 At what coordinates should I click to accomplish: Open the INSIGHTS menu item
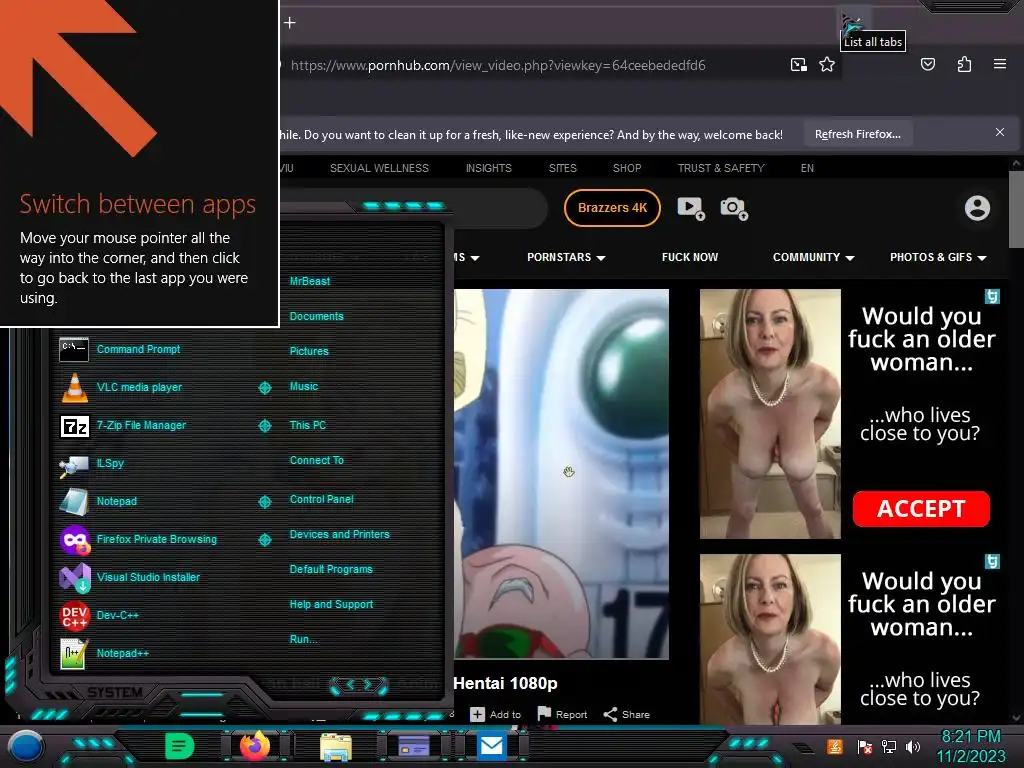point(488,168)
